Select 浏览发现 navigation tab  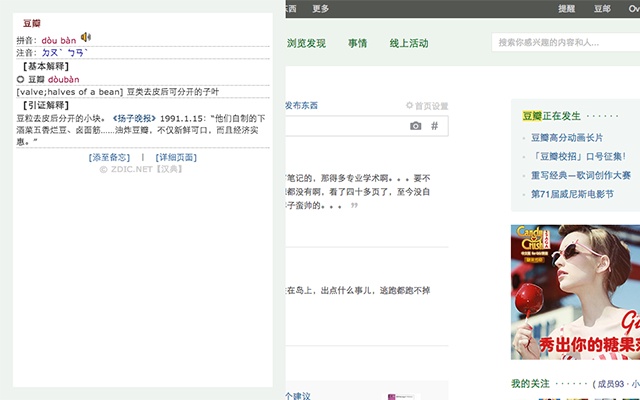(x=306, y=43)
